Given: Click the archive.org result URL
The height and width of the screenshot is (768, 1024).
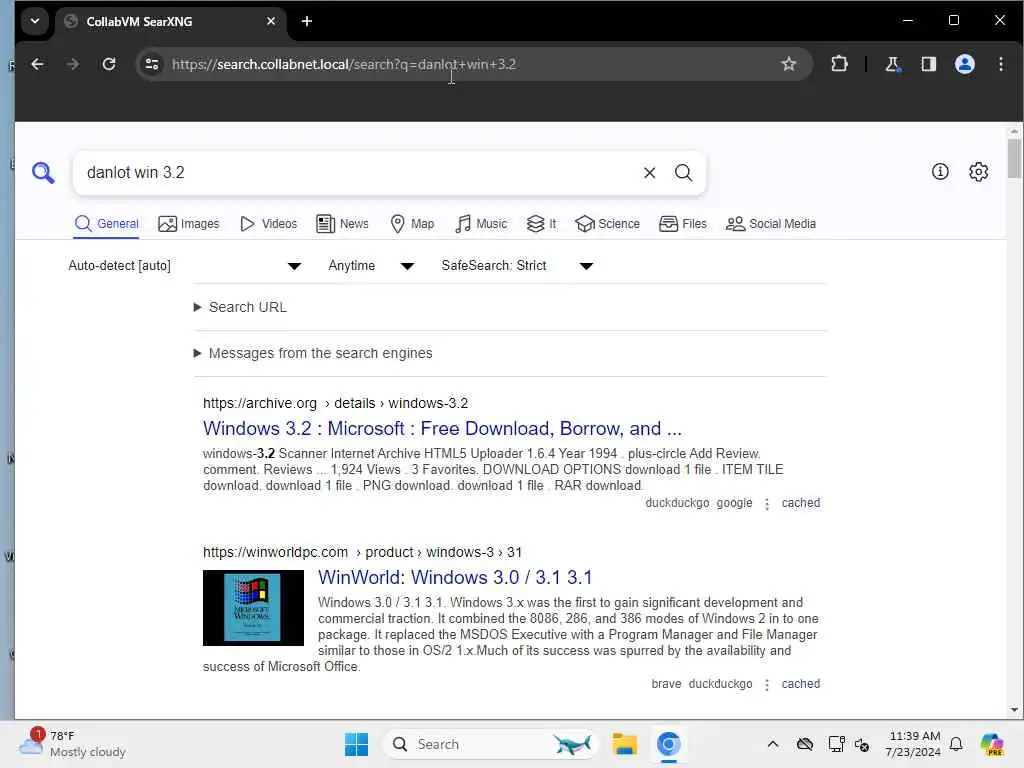Looking at the screenshot, I should 335,404.
